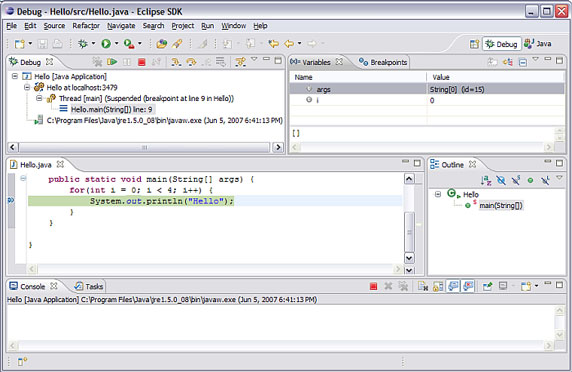Switch to the Tasks tab

coord(89,287)
